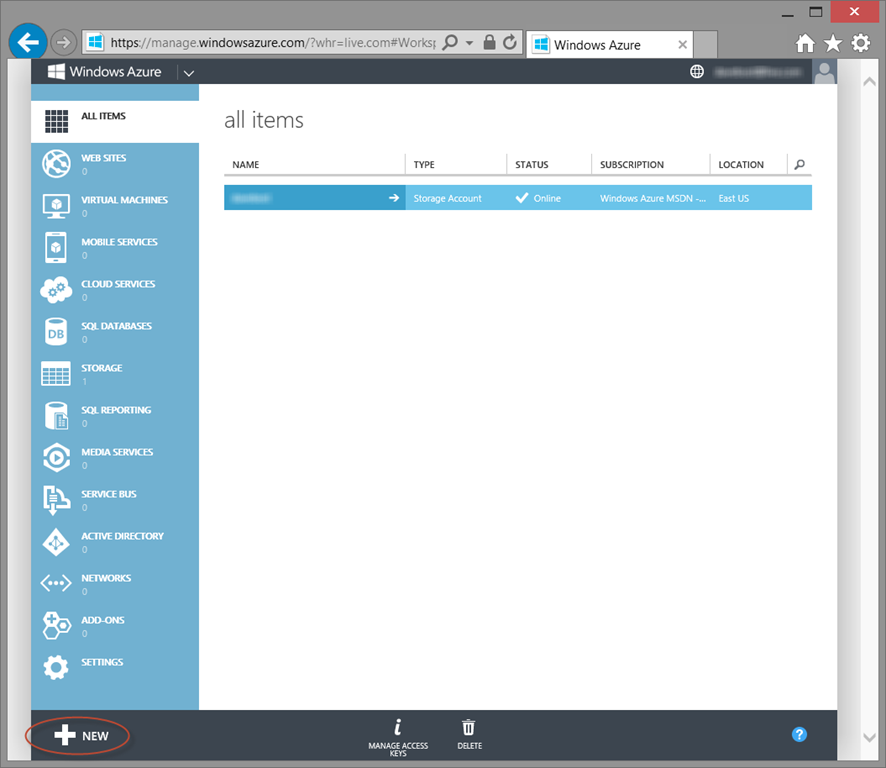Click the page scrollbar down arrow
This screenshot has height=768, width=886.
point(869,737)
